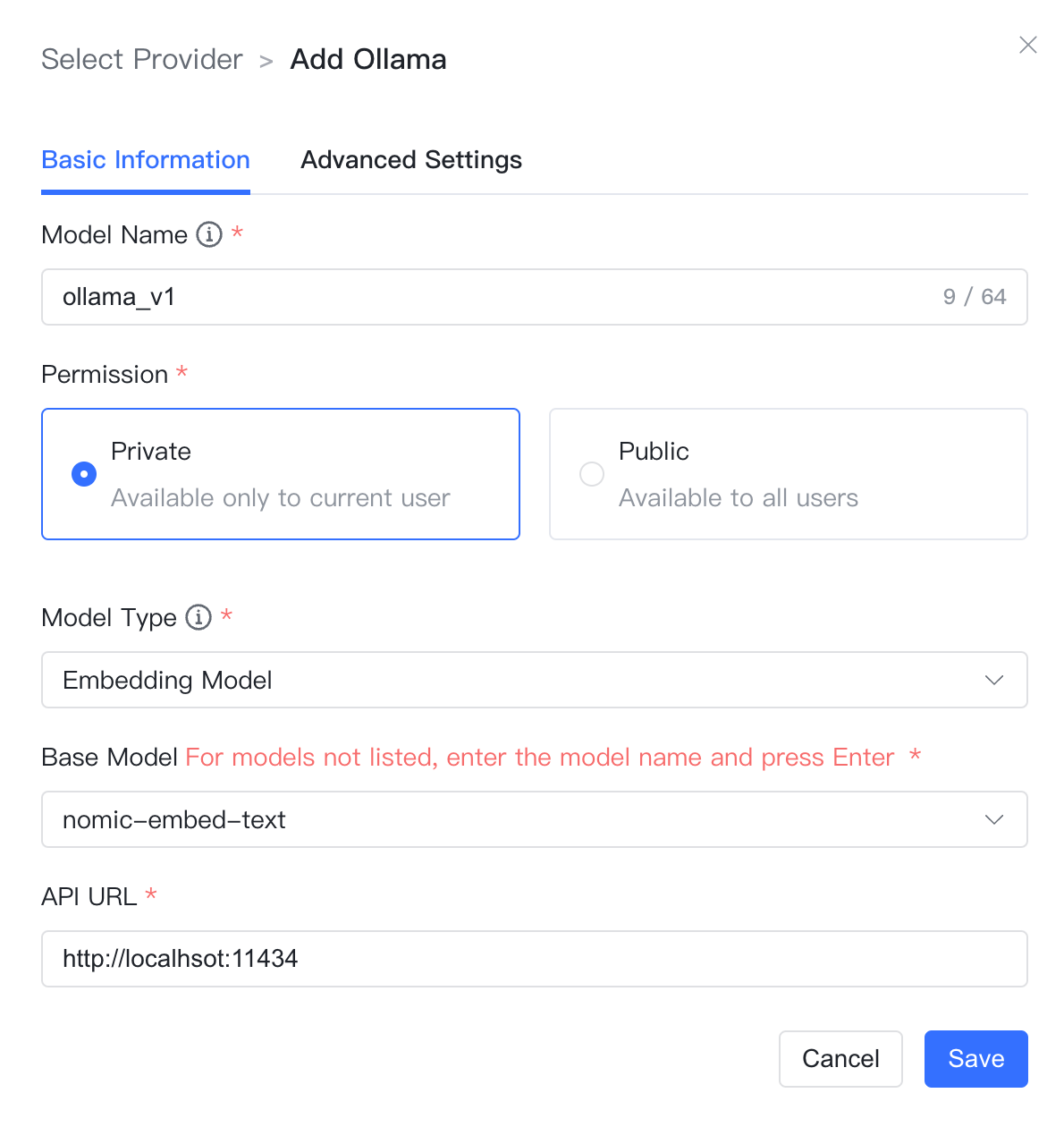Screen dimensions: 1064x1127
Task: Open the Basic Information tab
Action: [146, 160]
